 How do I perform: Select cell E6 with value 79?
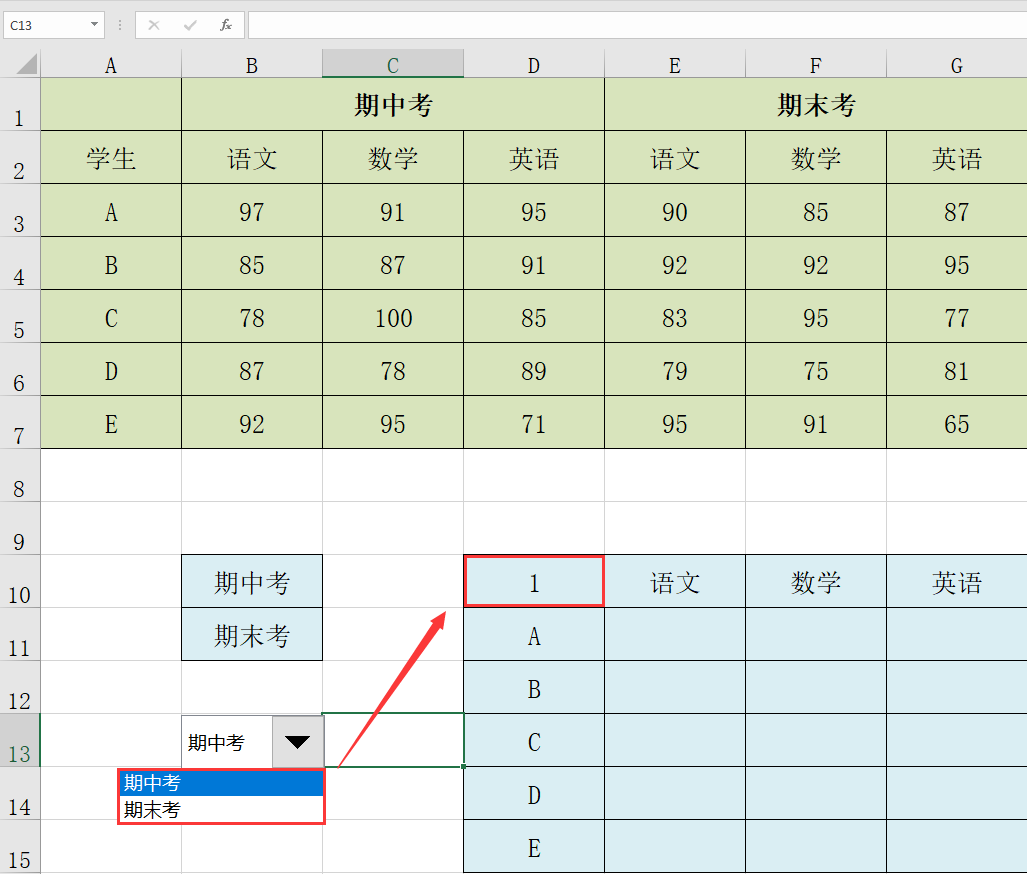coord(675,370)
